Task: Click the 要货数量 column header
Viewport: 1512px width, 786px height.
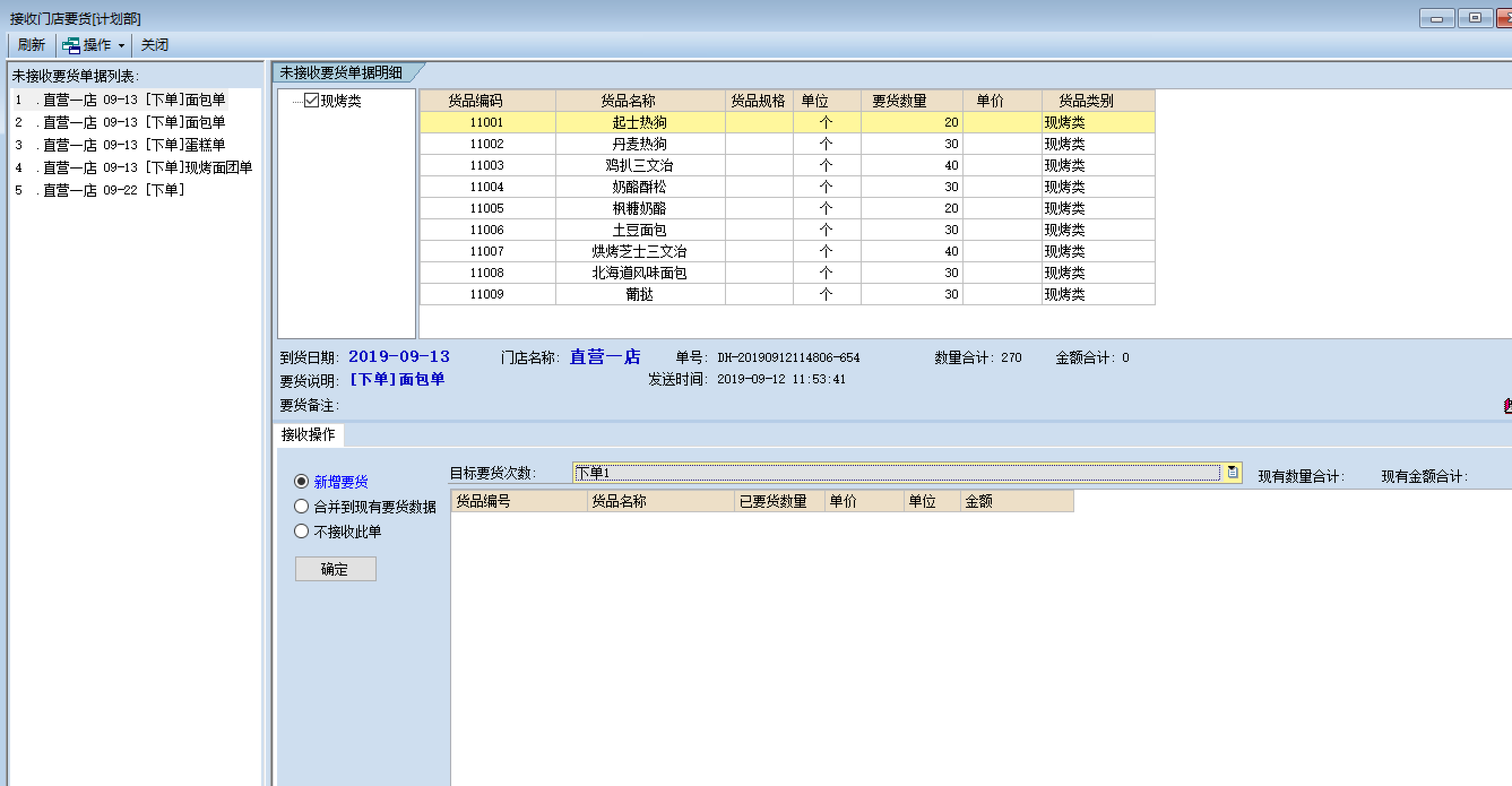Action: coord(911,101)
